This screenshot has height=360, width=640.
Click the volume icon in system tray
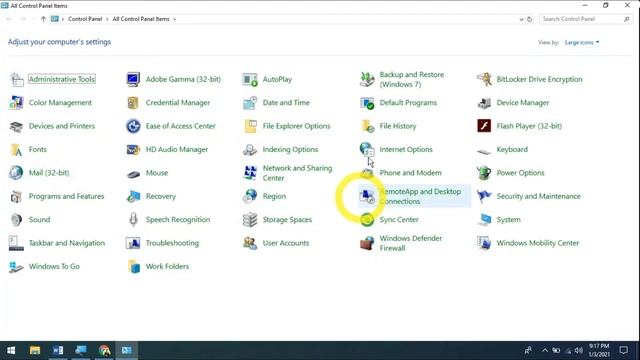pyautogui.click(x=579, y=350)
